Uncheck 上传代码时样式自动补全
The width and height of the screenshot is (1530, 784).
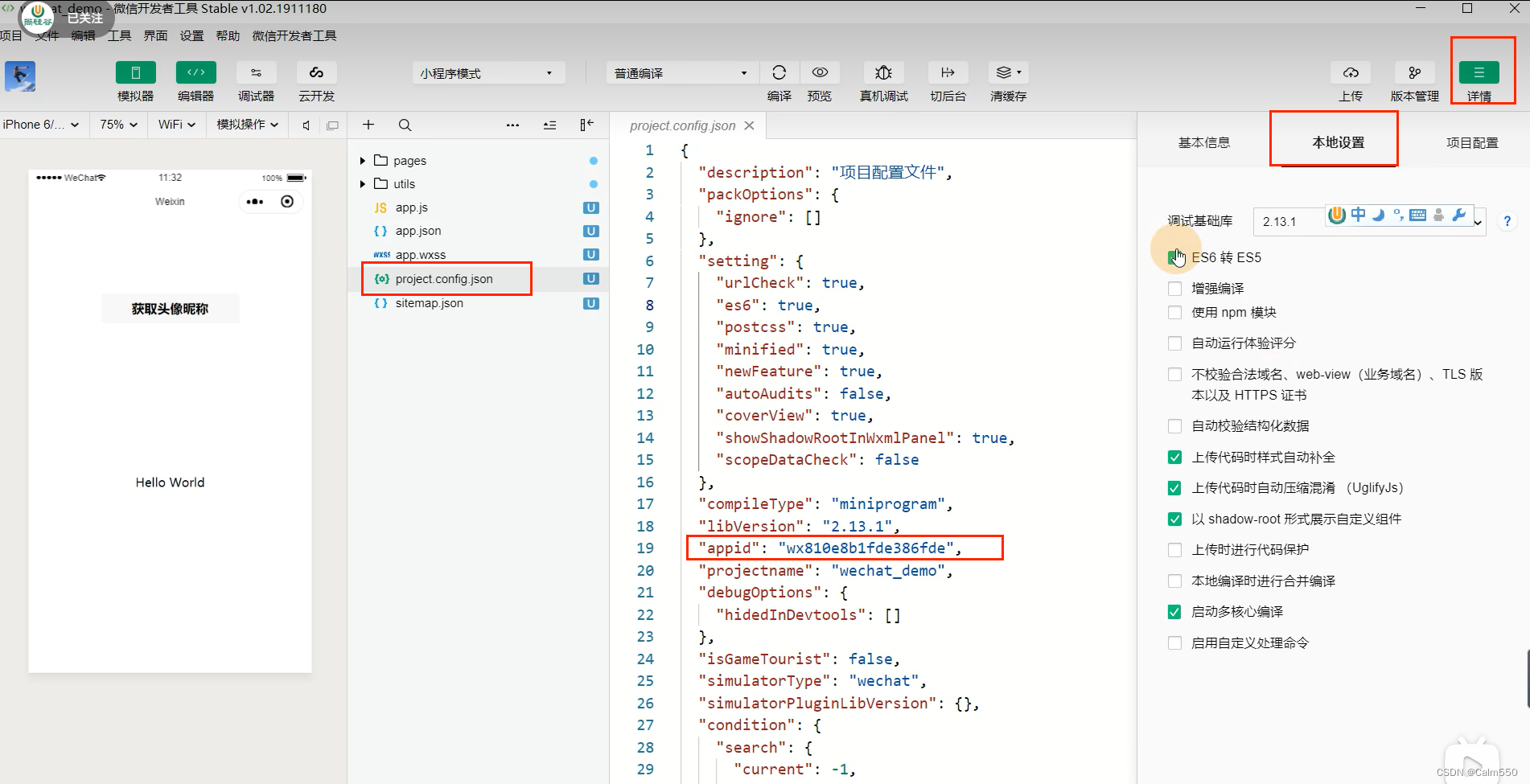pyautogui.click(x=1174, y=458)
